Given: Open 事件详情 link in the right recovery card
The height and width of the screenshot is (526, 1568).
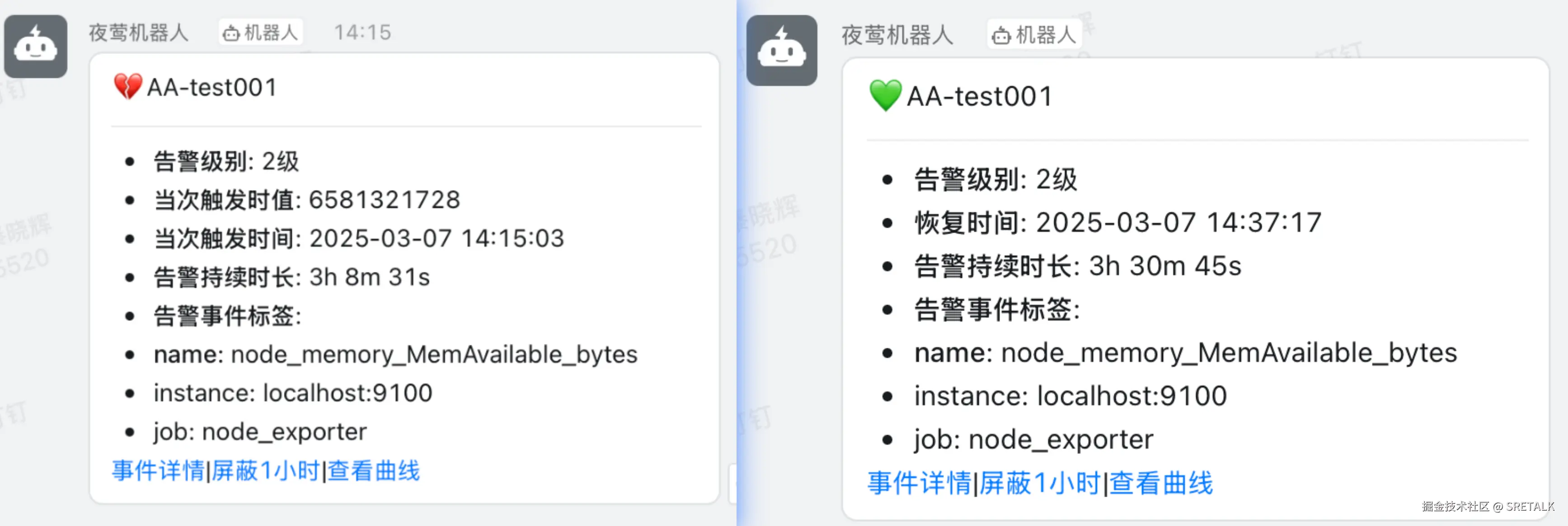Looking at the screenshot, I should [x=920, y=484].
